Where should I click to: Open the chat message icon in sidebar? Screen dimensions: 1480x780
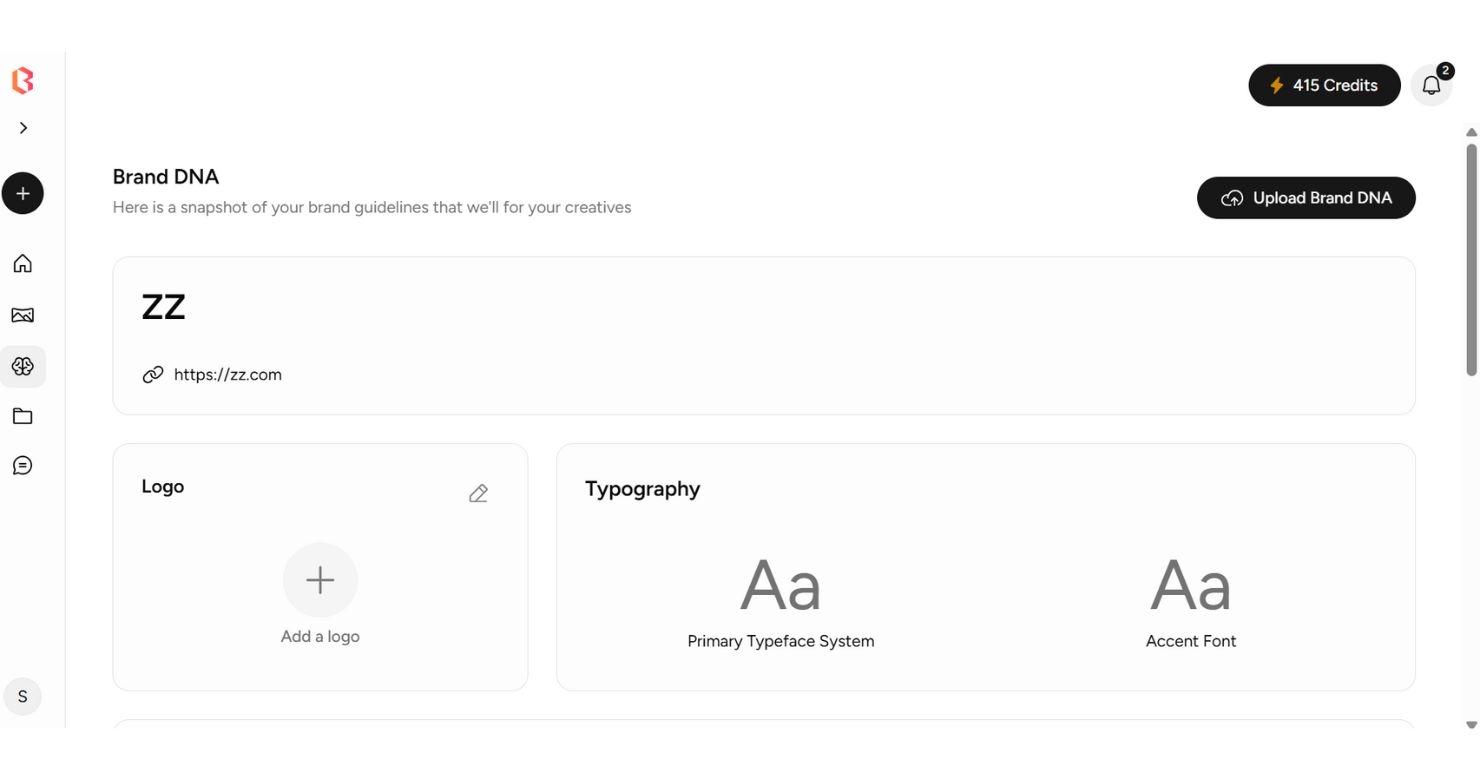(22, 465)
